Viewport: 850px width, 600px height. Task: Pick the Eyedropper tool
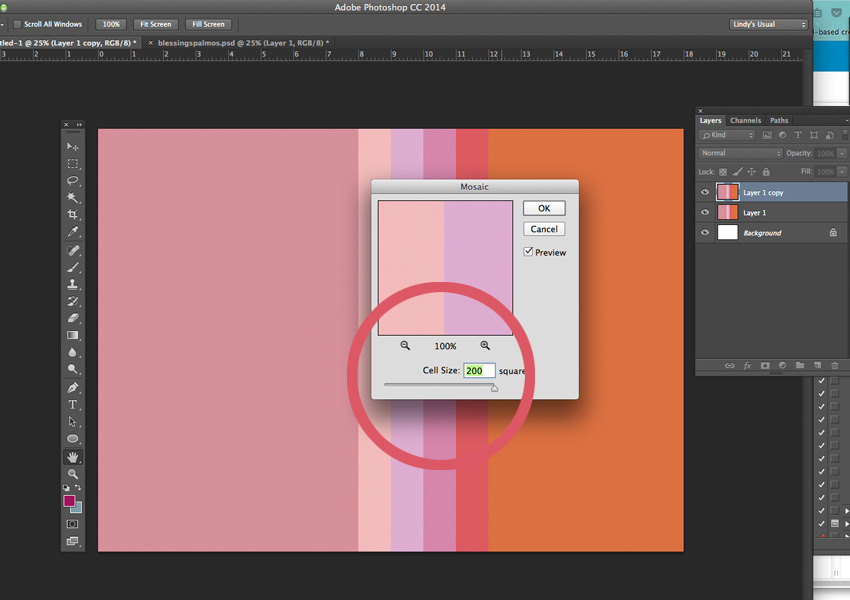click(73, 232)
